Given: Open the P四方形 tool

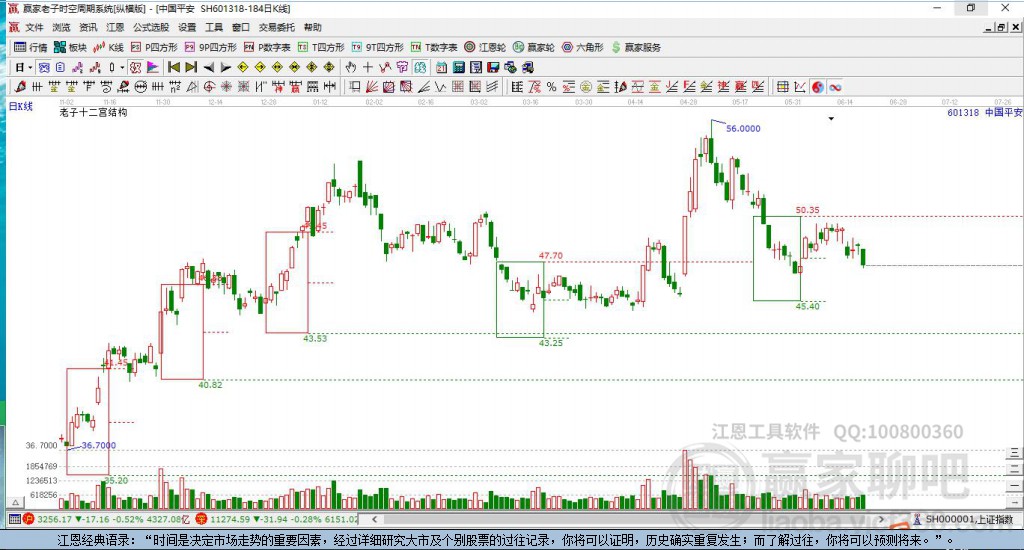Looking at the screenshot, I should click(154, 47).
